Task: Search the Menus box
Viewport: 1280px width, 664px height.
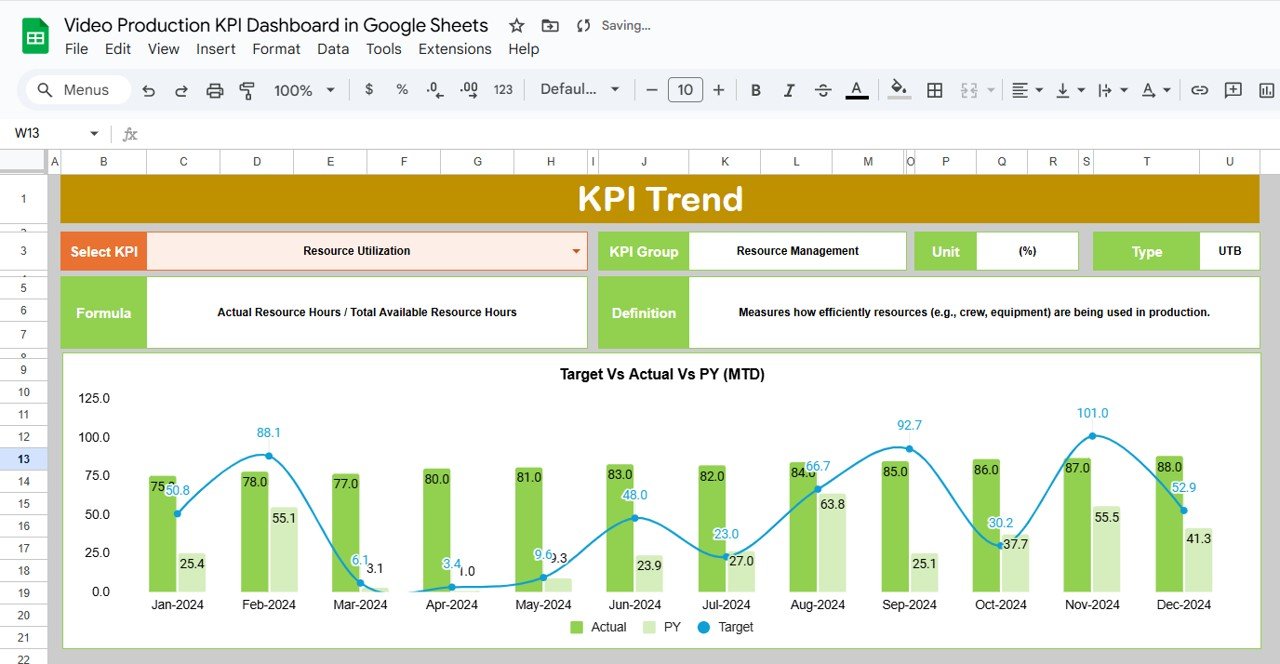Action: pyautogui.click(x=78, y=90)
